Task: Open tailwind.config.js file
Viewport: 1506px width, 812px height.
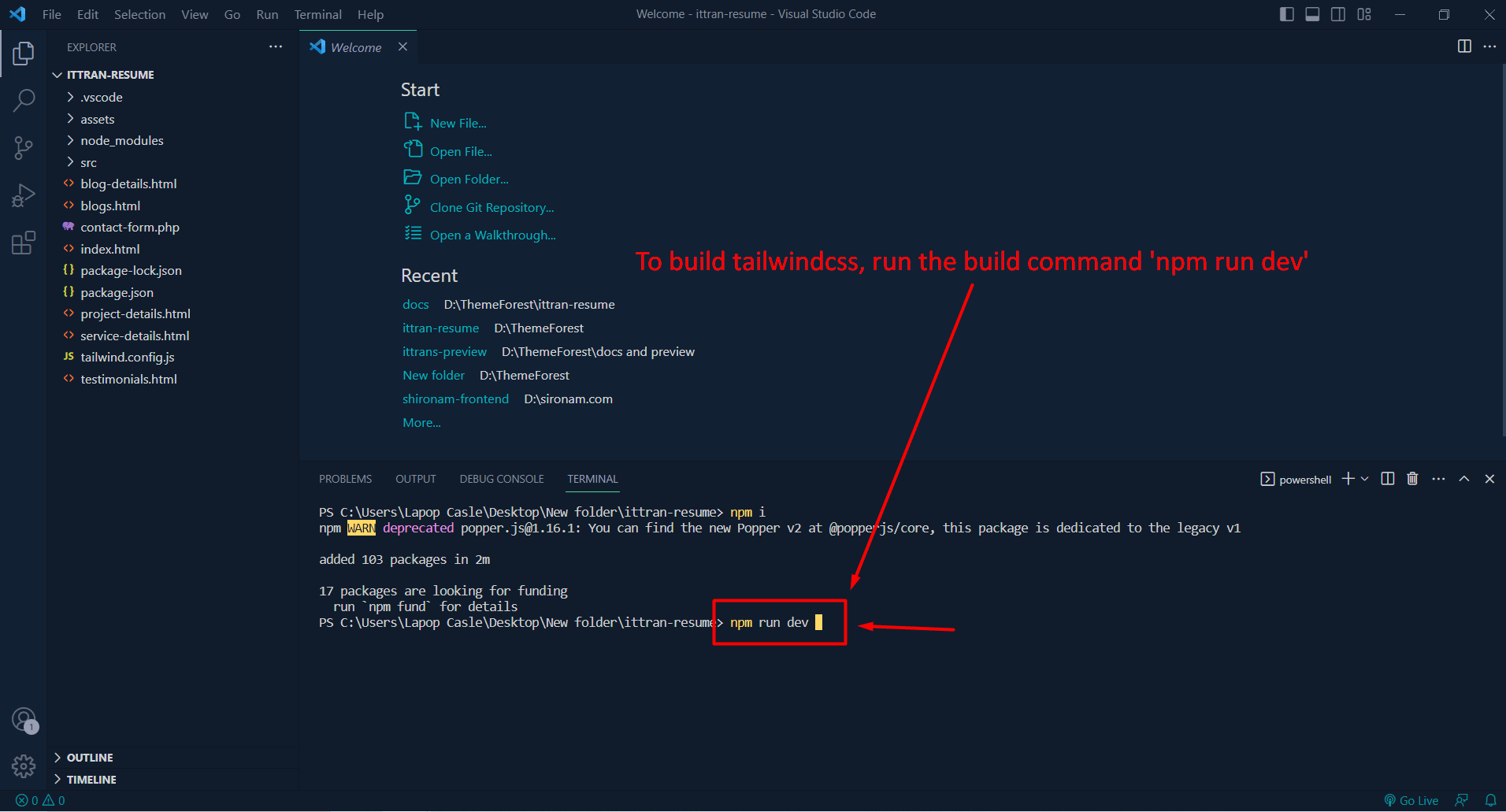Action: point(173,357)
